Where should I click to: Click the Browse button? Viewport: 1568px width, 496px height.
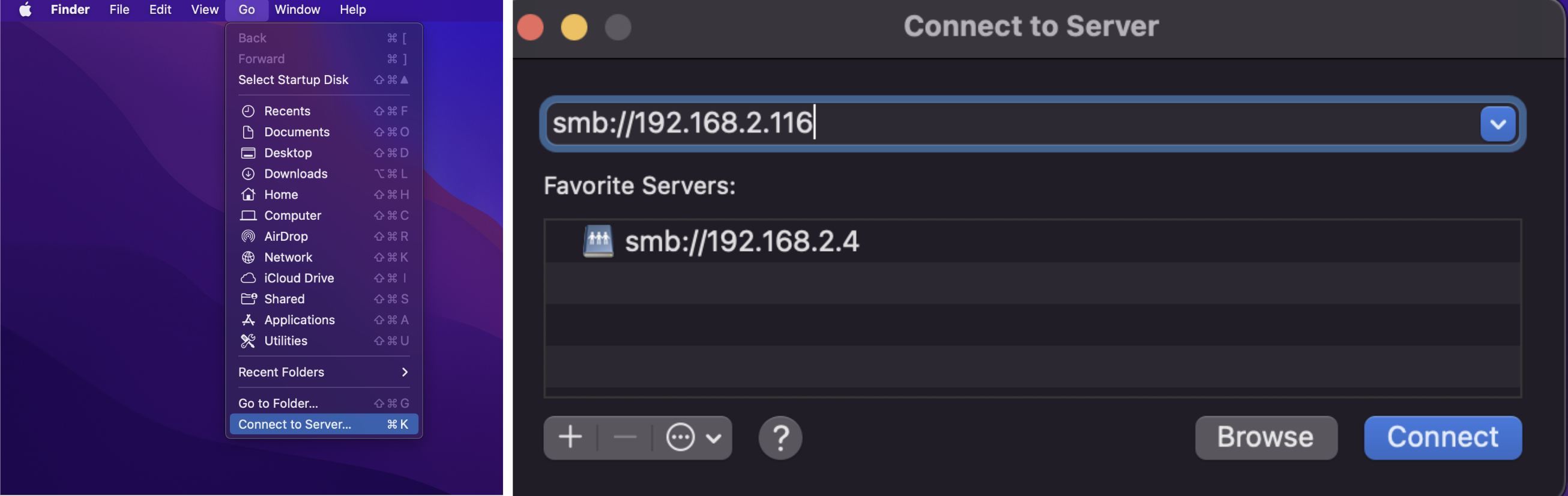pyautogui.click(x=1265, y=437)
